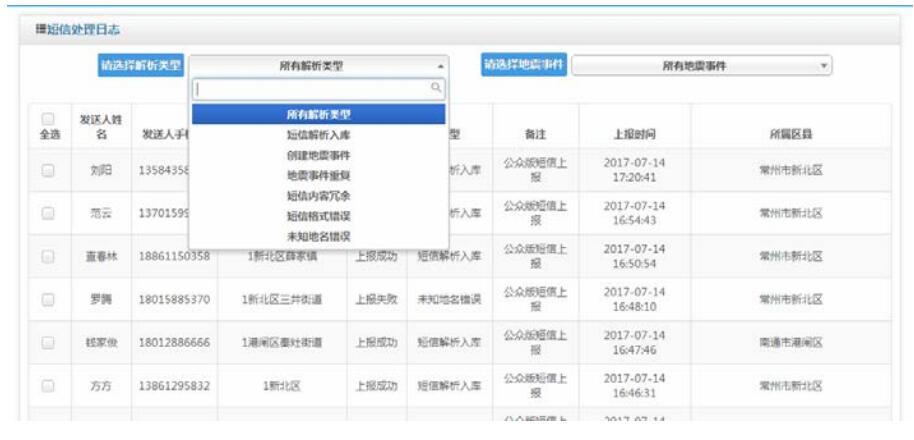
Task: Click the 发送人姓名 column header
Action: click(x=101, y=126)
